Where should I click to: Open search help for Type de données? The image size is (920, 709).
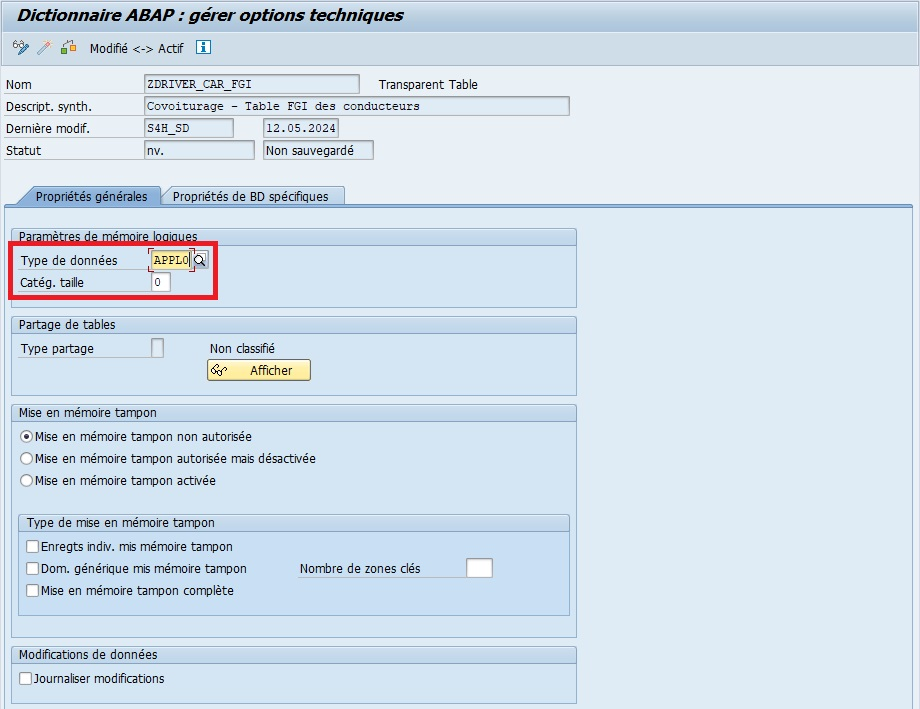tap(200, 260)
